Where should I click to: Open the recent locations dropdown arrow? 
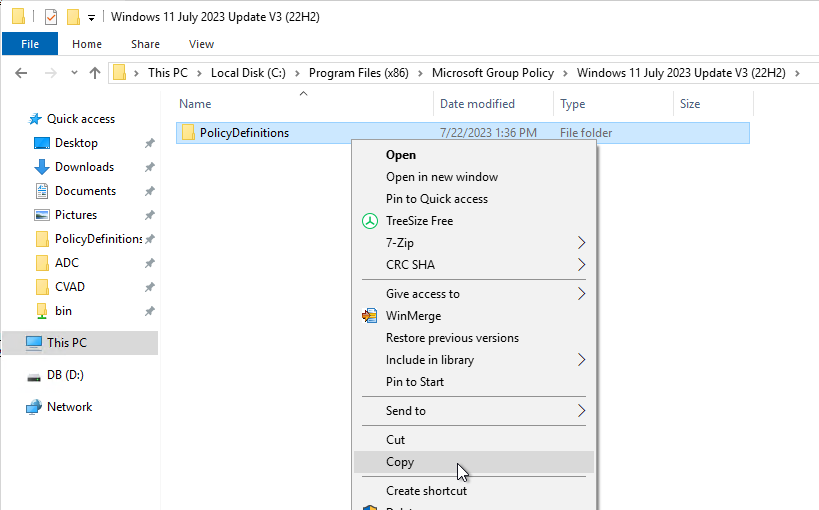[x=74, y=73]
